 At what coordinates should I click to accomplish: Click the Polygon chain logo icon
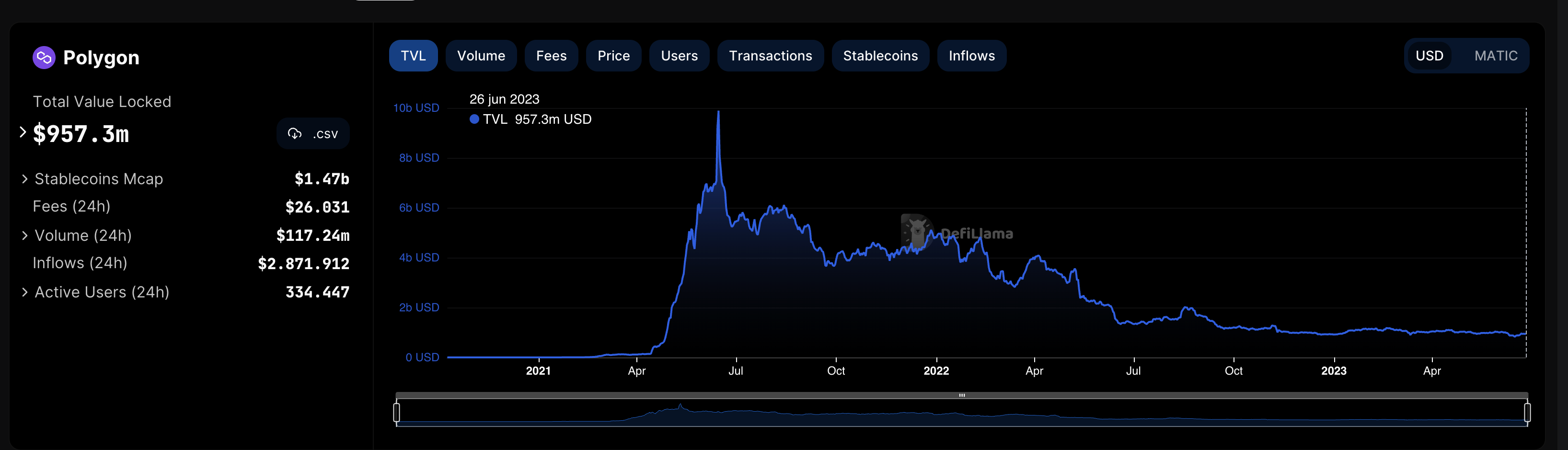[x=44, y=57]
